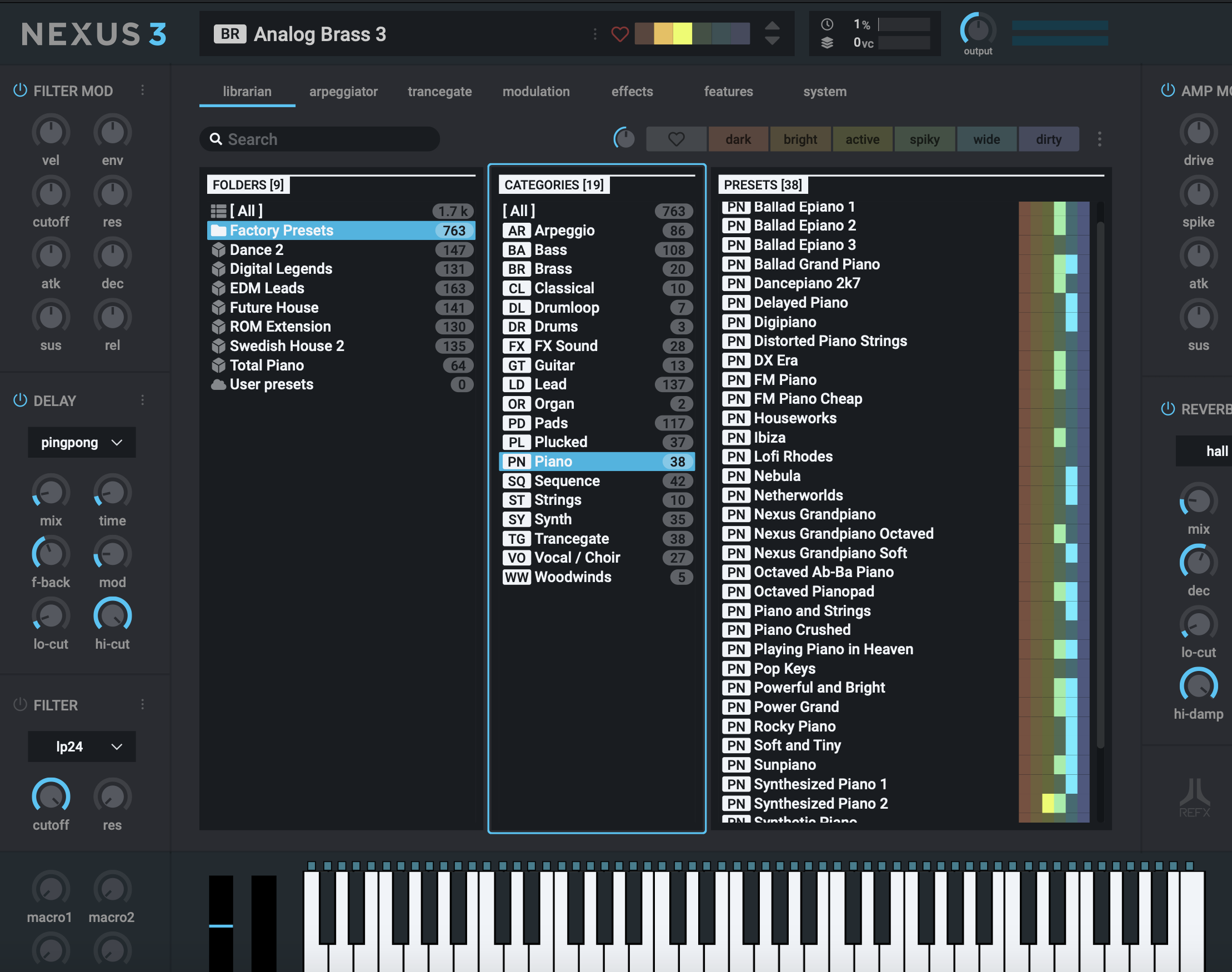Image resolution: width=1232 pixels, height=972 pixels.
Task: Open the lp24 filter type dropdown
Action: 82,746
